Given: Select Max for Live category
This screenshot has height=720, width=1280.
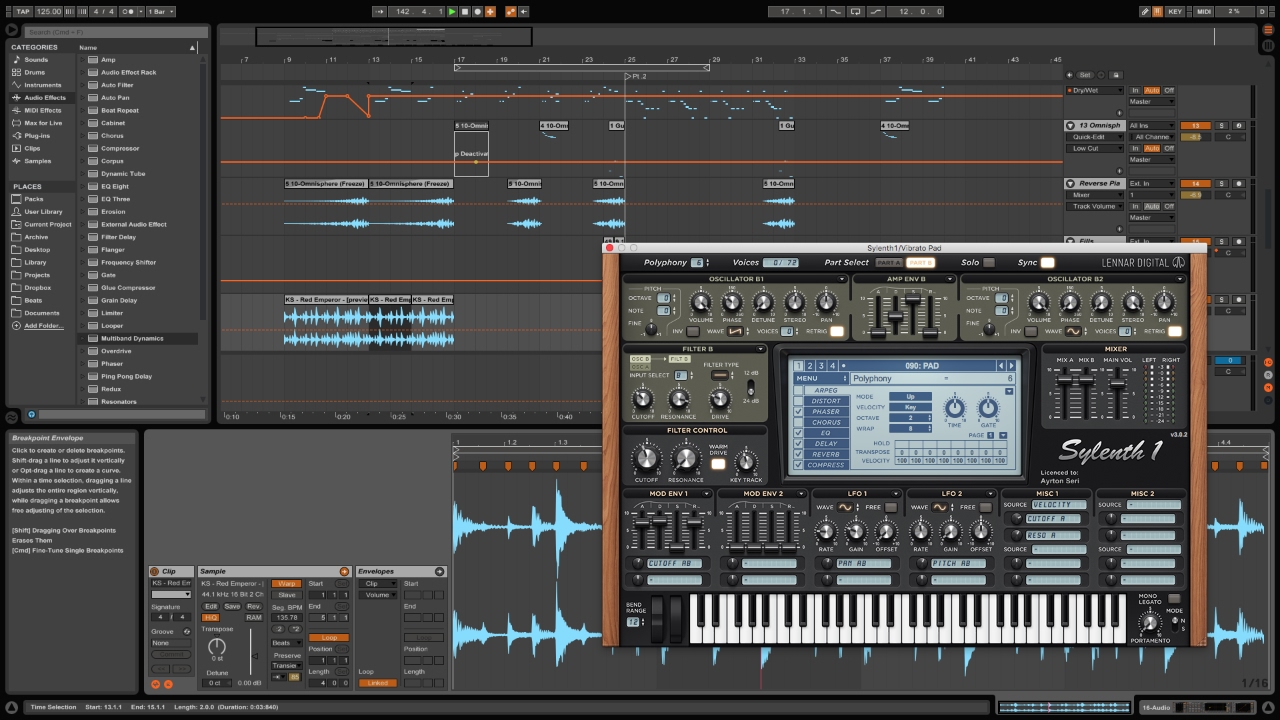Looking at the screenshot, I should 43,123.
